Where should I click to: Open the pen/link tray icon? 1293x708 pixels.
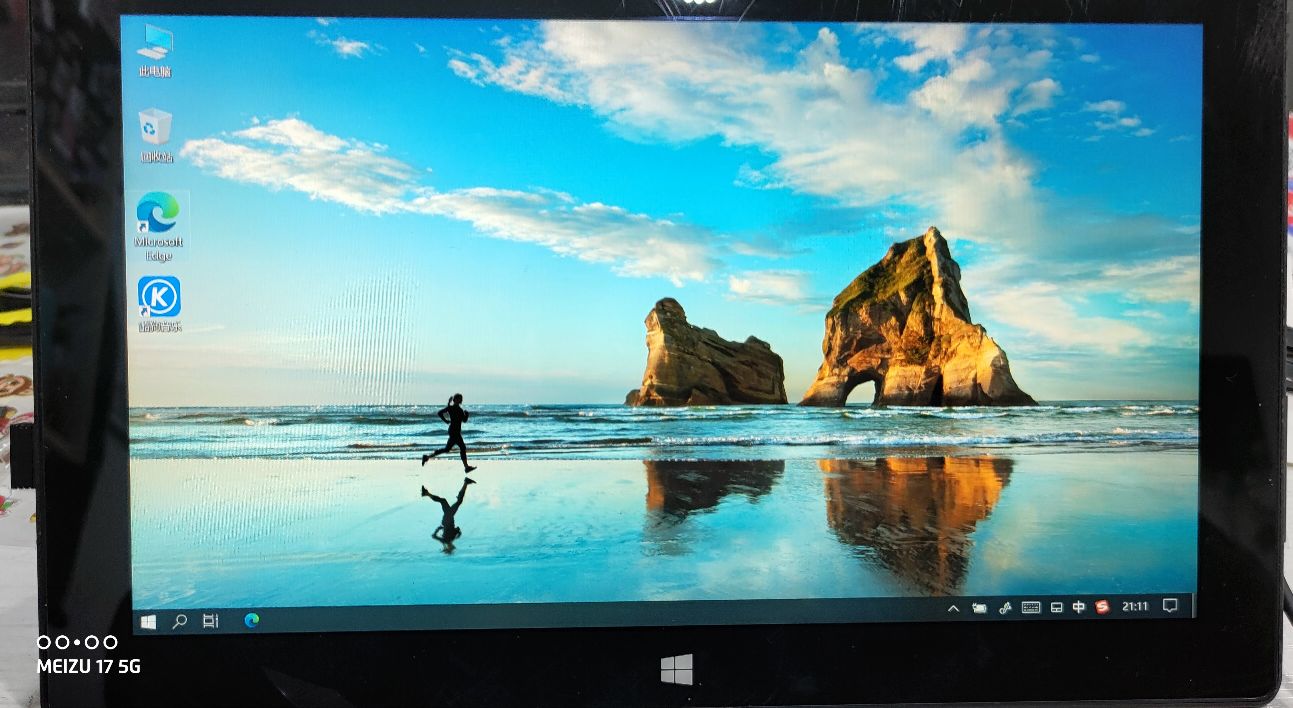[1005, 607]
